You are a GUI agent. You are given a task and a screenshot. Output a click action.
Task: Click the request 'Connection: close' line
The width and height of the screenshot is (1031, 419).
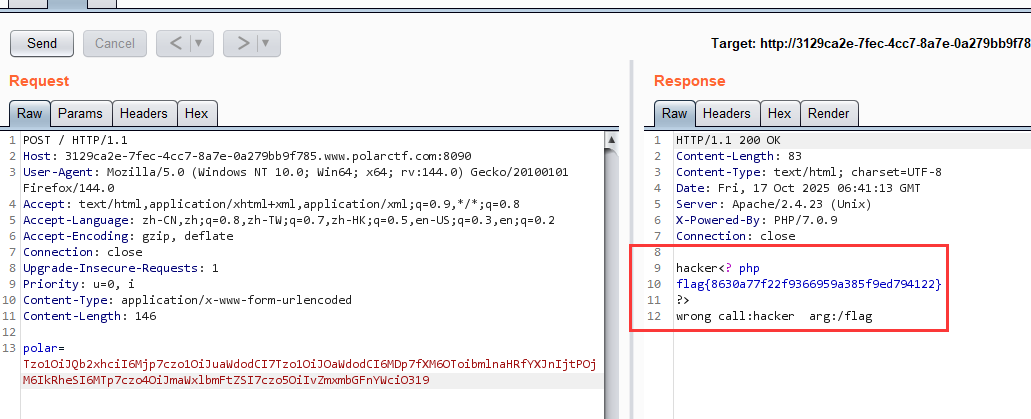point(82,252)
